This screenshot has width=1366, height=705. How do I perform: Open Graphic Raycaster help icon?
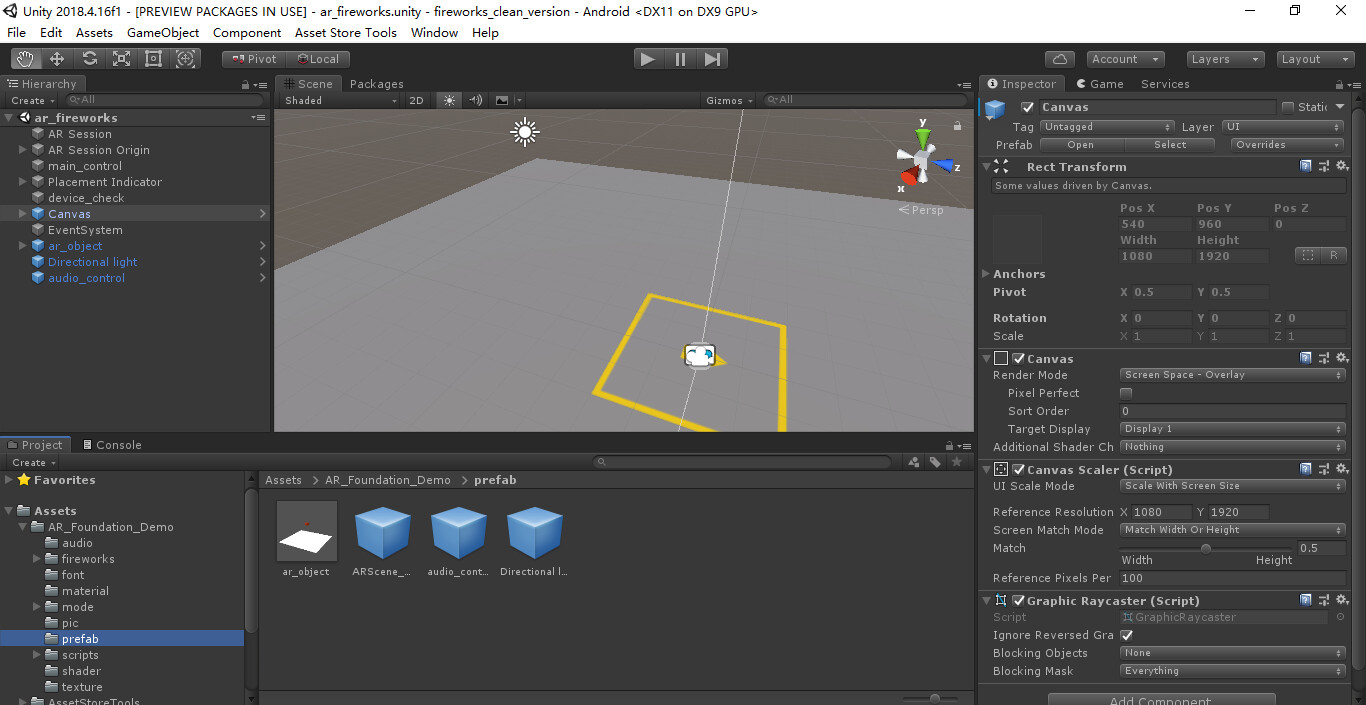[1306, 600]
